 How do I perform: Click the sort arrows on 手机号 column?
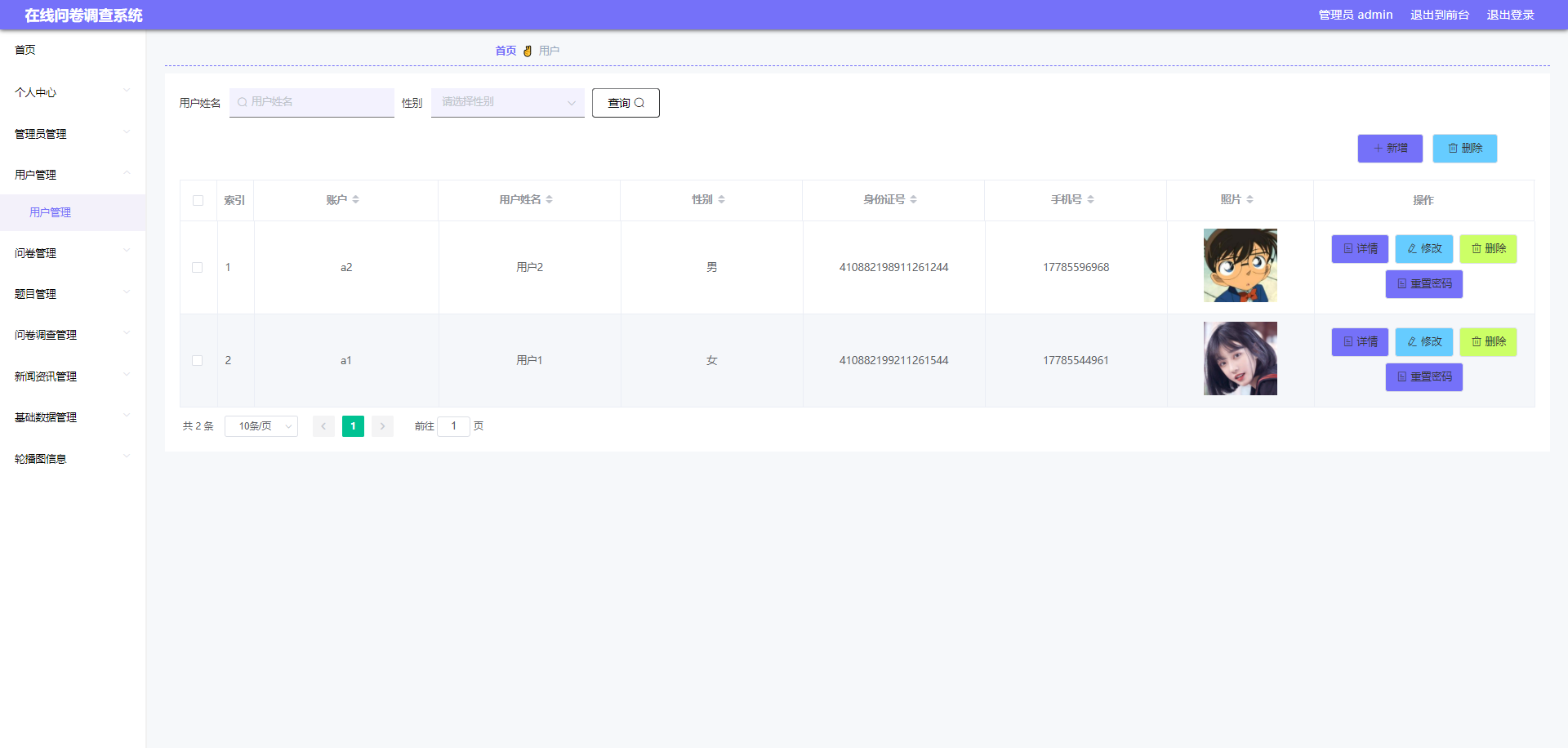click(1090, 200)
